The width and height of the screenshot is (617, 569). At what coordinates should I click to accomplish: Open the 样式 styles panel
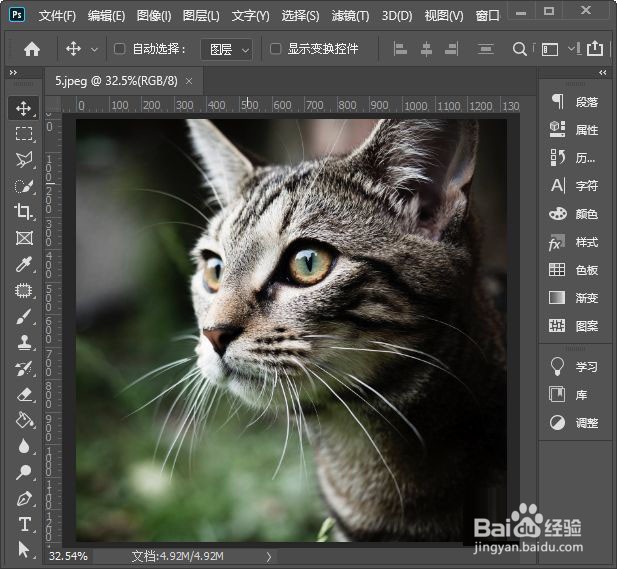pos(574,242)
